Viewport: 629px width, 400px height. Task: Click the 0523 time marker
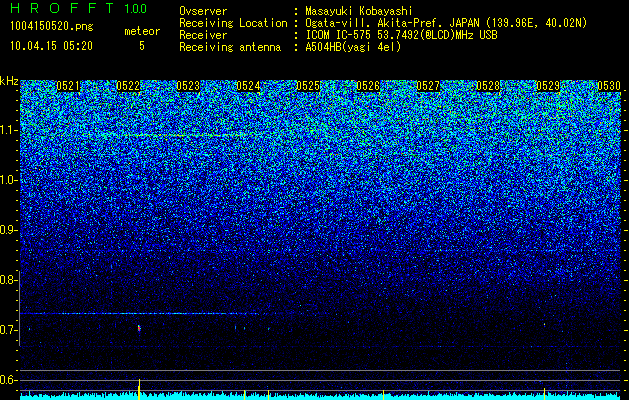tap(188, 86)
